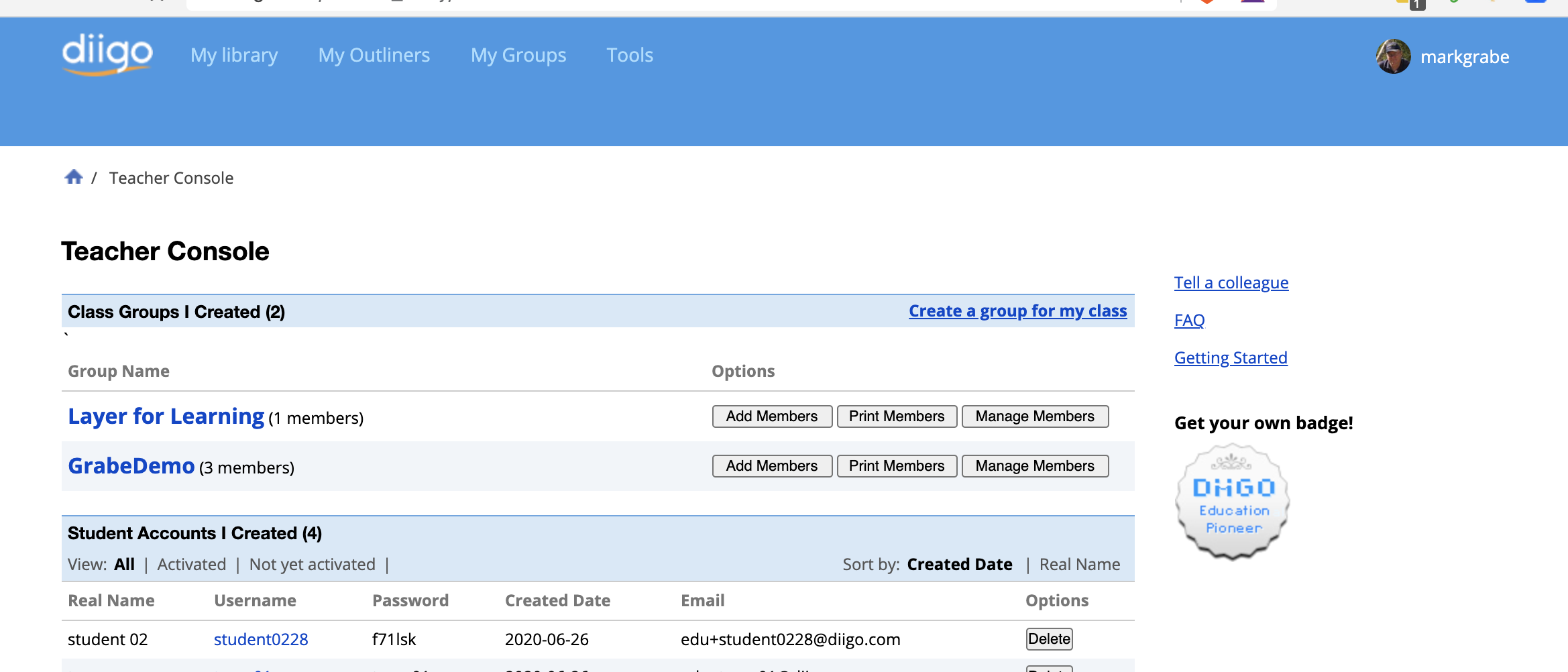Screen dimensions: 1568x672
Task: Open the Getting Started link
Action: coord(1231,358)
